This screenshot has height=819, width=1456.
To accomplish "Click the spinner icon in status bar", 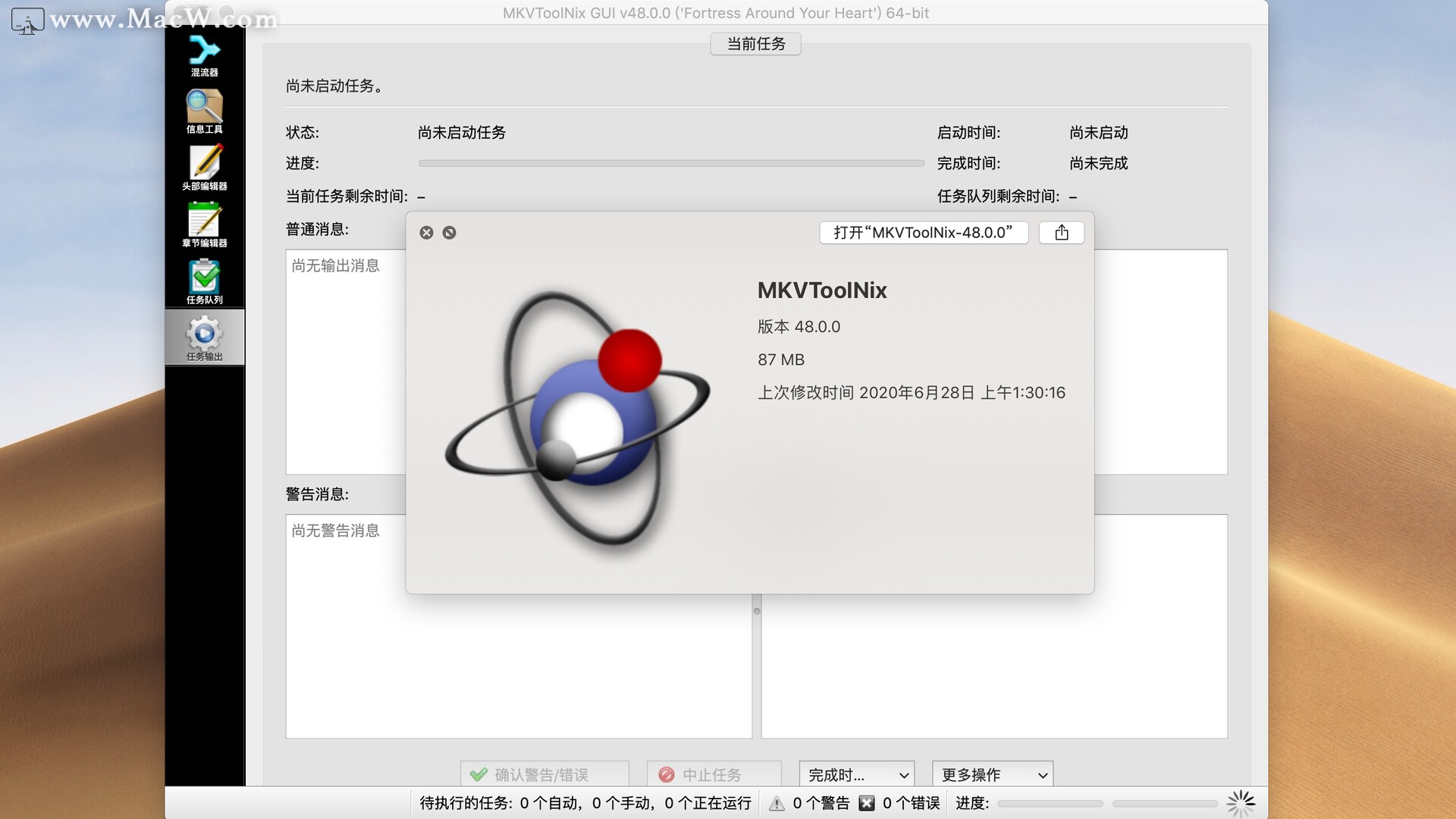I will 1241,803.
